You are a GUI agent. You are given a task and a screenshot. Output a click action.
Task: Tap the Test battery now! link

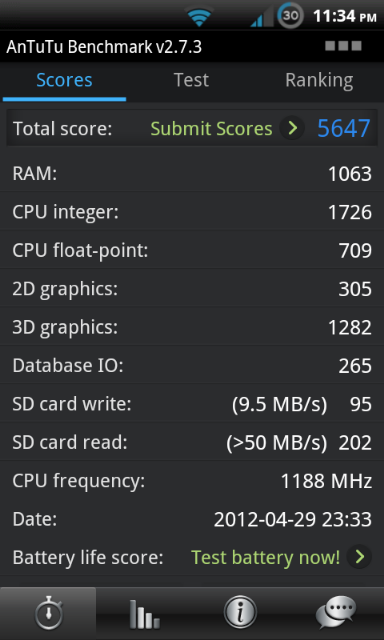click(x=266, y=558)
